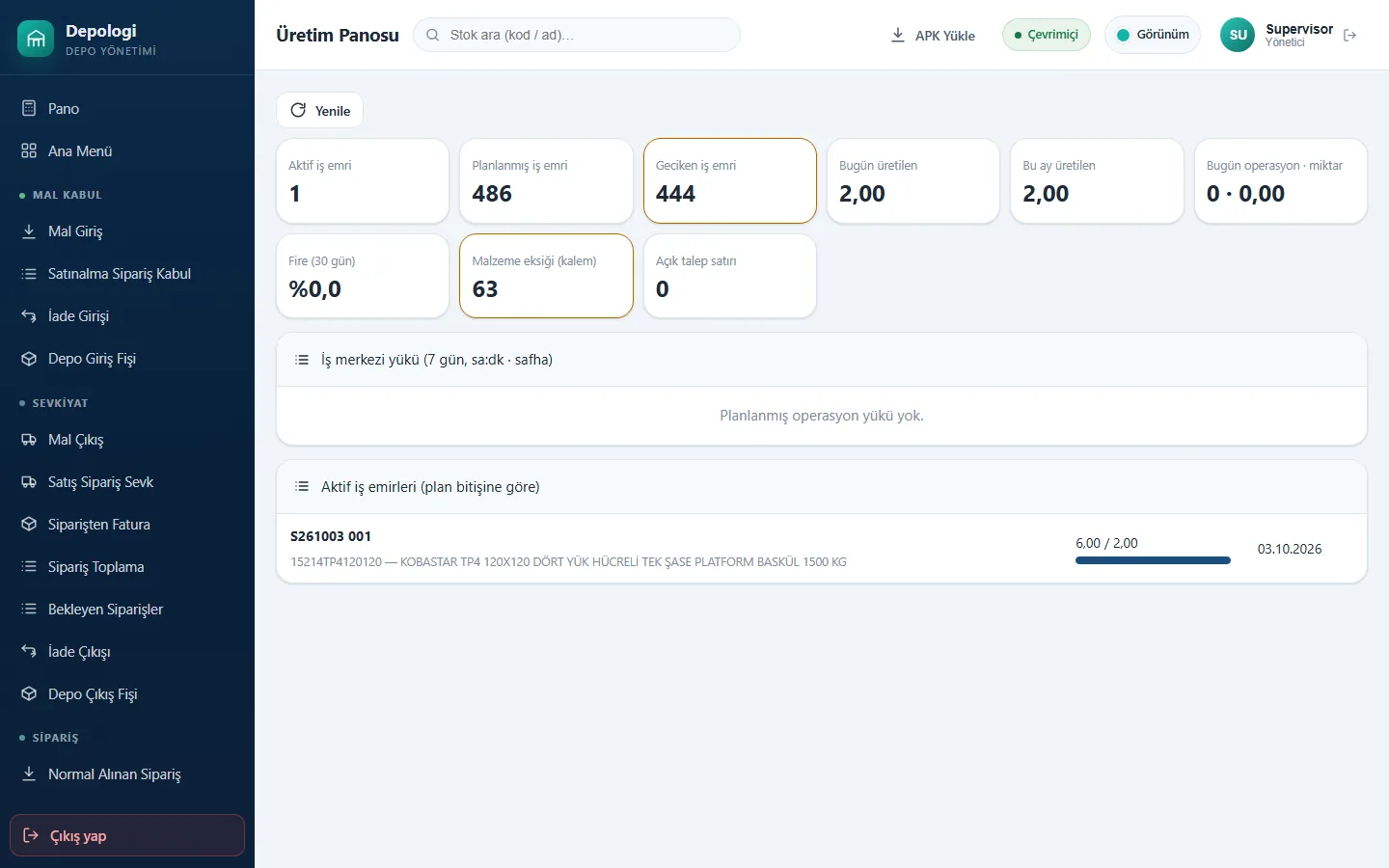Click the İade Çıkışı return arrow icon
This screenshot has width=1389, height=868.
29,651
